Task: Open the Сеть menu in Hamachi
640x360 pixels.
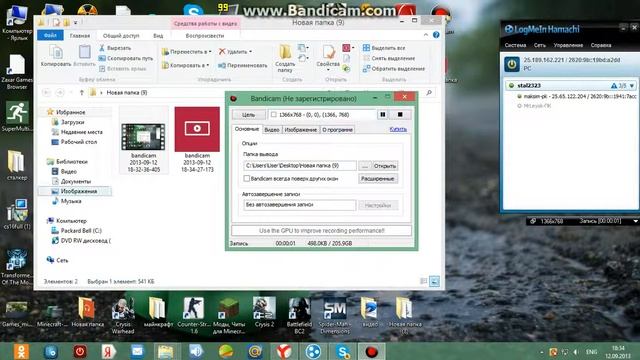Action: pos(540,45)
